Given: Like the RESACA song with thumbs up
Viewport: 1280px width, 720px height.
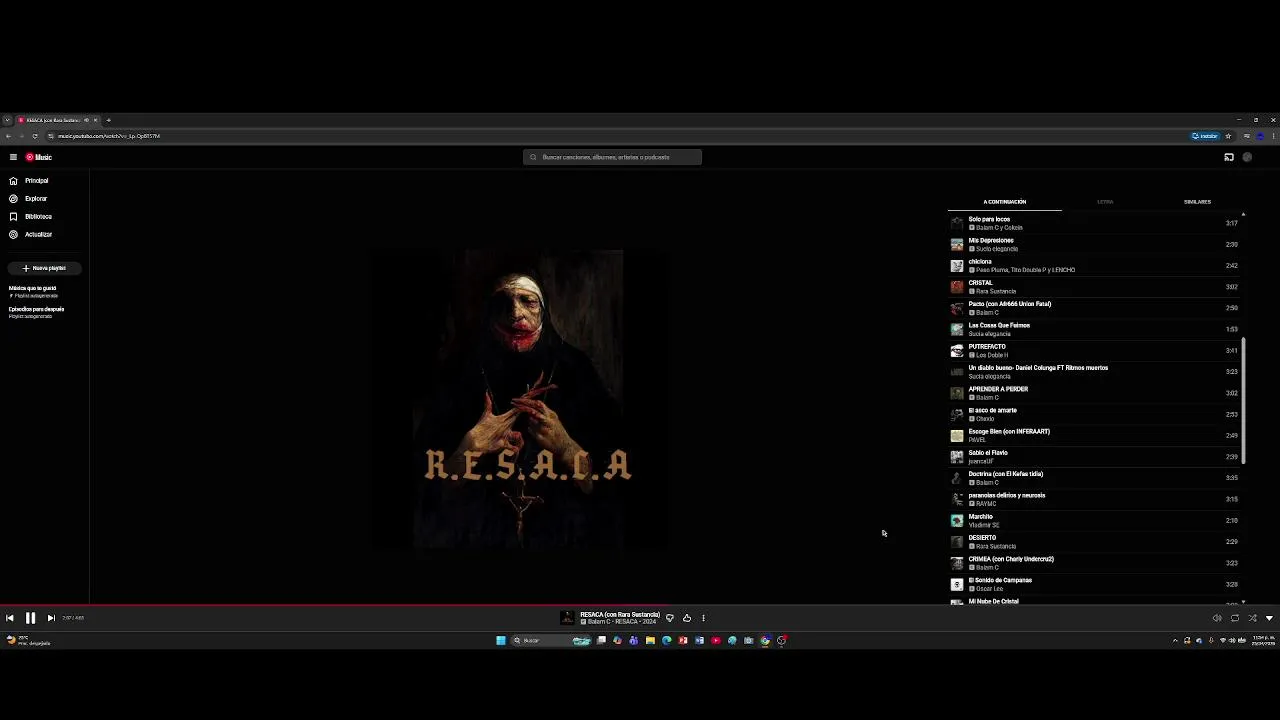Looking at the screenshot, I should click(x=687, y=618).
